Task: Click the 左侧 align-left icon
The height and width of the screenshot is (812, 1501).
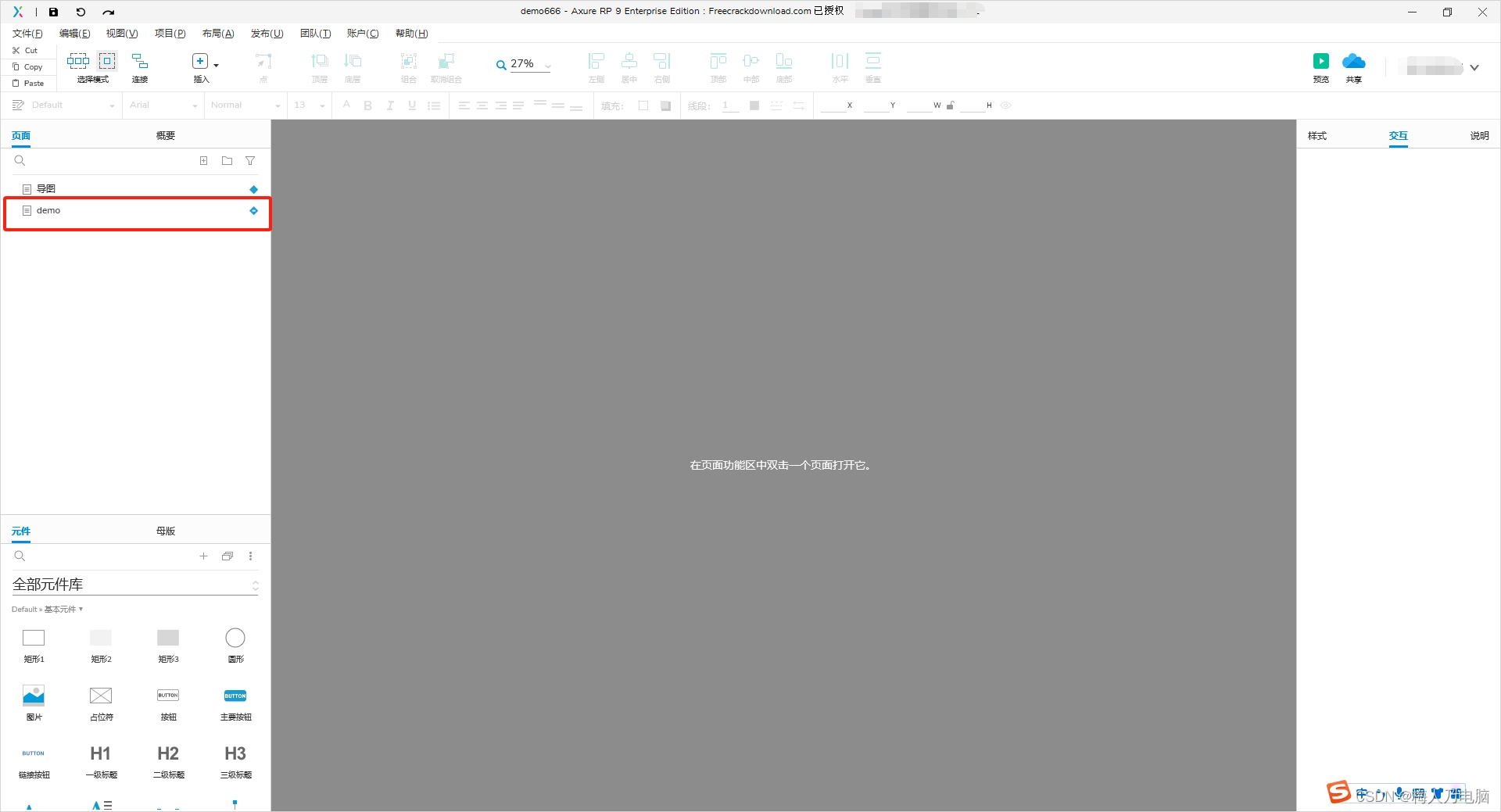Action: 596,61
